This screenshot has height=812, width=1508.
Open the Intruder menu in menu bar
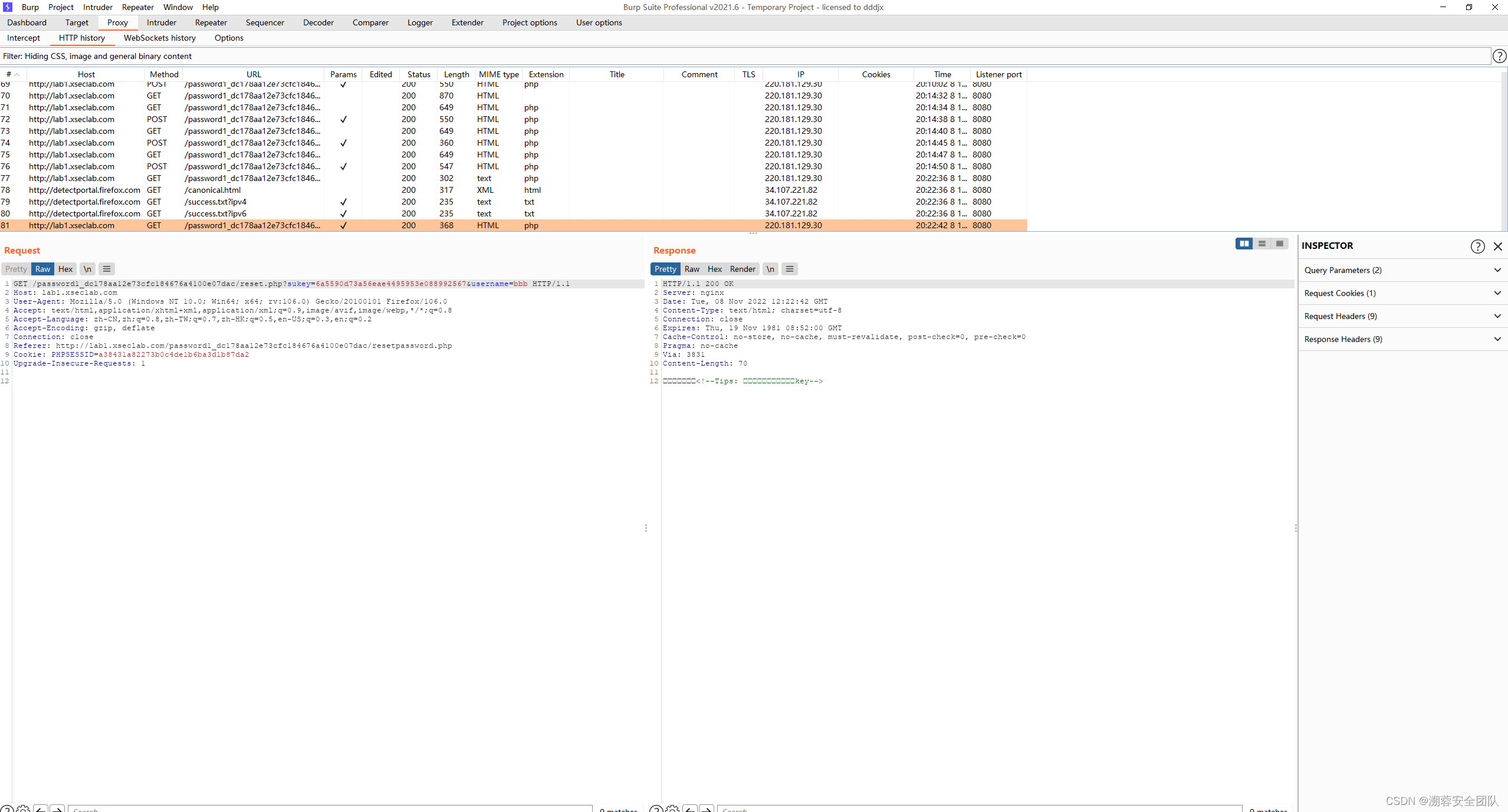(x=97, y=7)
